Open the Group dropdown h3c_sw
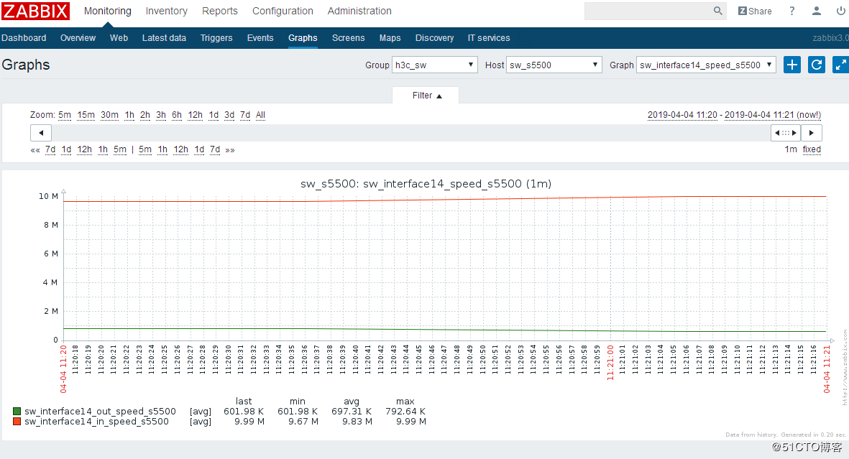The width and height of the screenshot is (849, 459). click(435, 65)
